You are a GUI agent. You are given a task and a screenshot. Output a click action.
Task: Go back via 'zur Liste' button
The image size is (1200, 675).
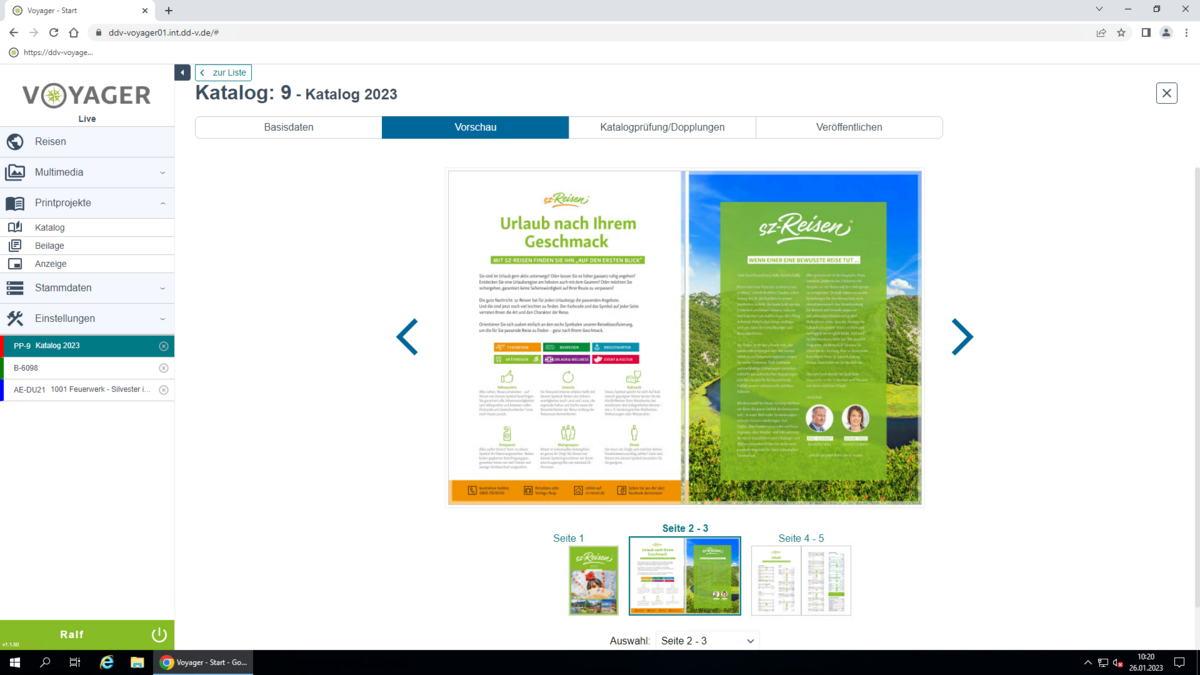[x=223, y=73]
